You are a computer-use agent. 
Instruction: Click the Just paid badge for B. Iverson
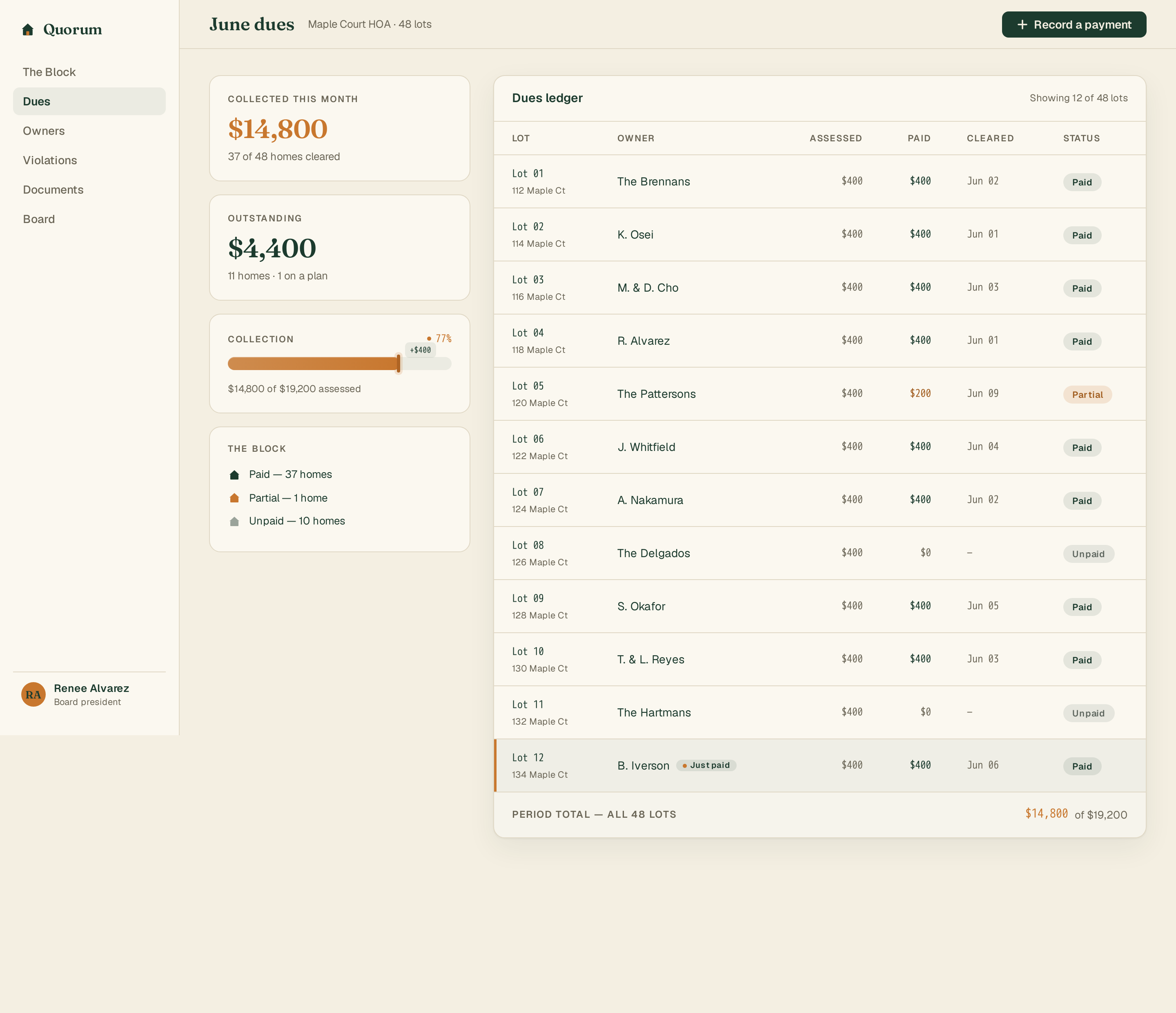click(706, 765)
